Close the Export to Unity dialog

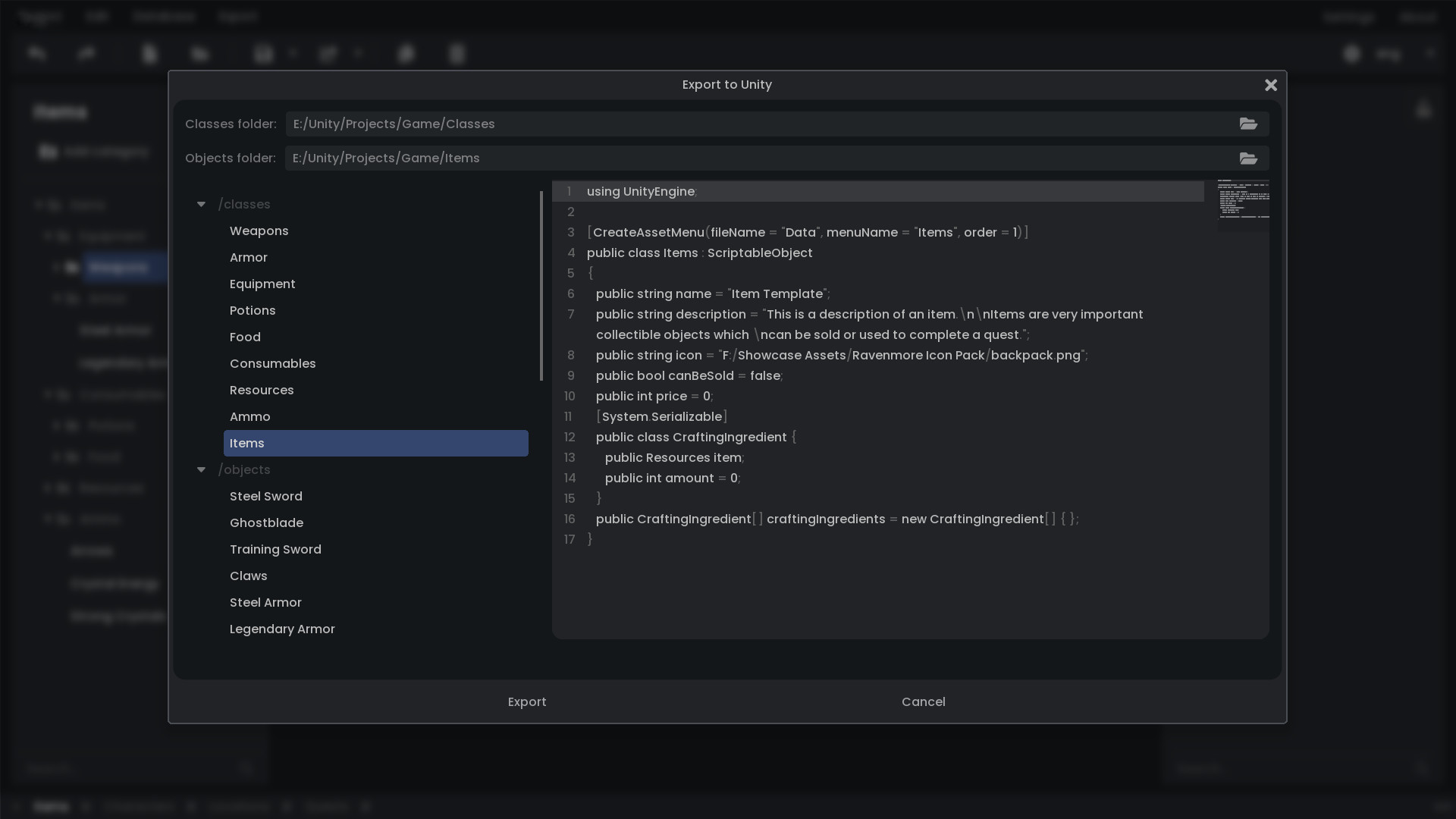[x=1270, y=85]
